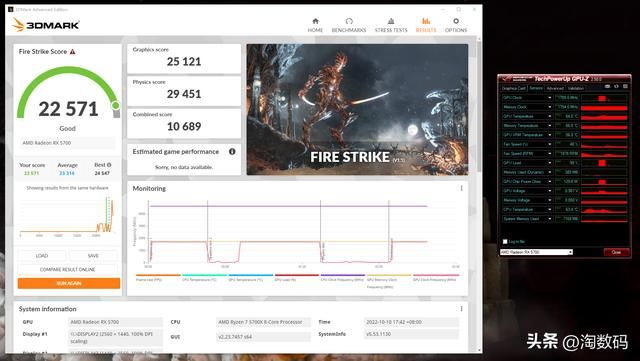The width and height of the screenshot is (640, 361).
Task: Click the Physics score value 29 451
Action: point(184,94)
